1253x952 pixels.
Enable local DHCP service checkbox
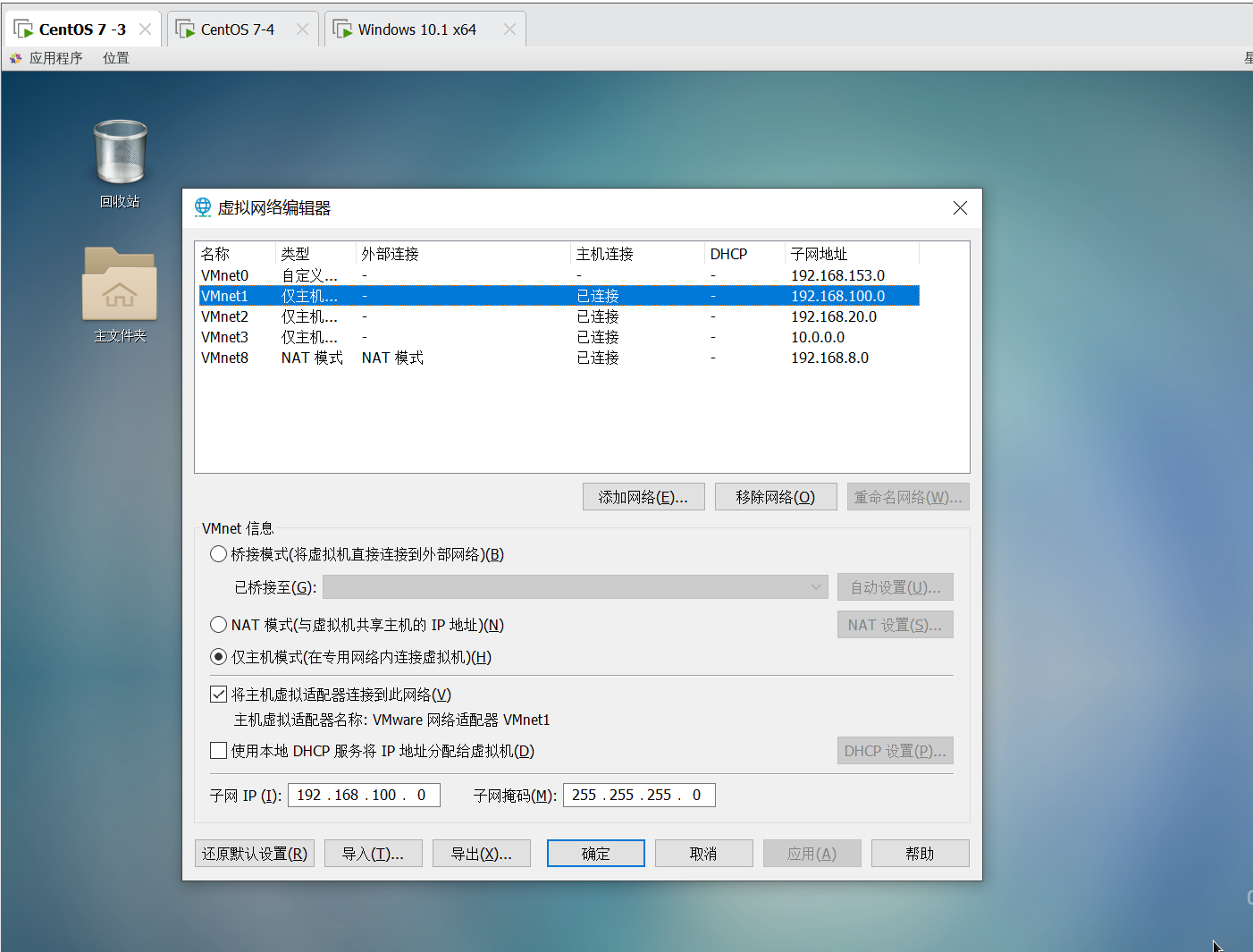[x=218, y=751]
